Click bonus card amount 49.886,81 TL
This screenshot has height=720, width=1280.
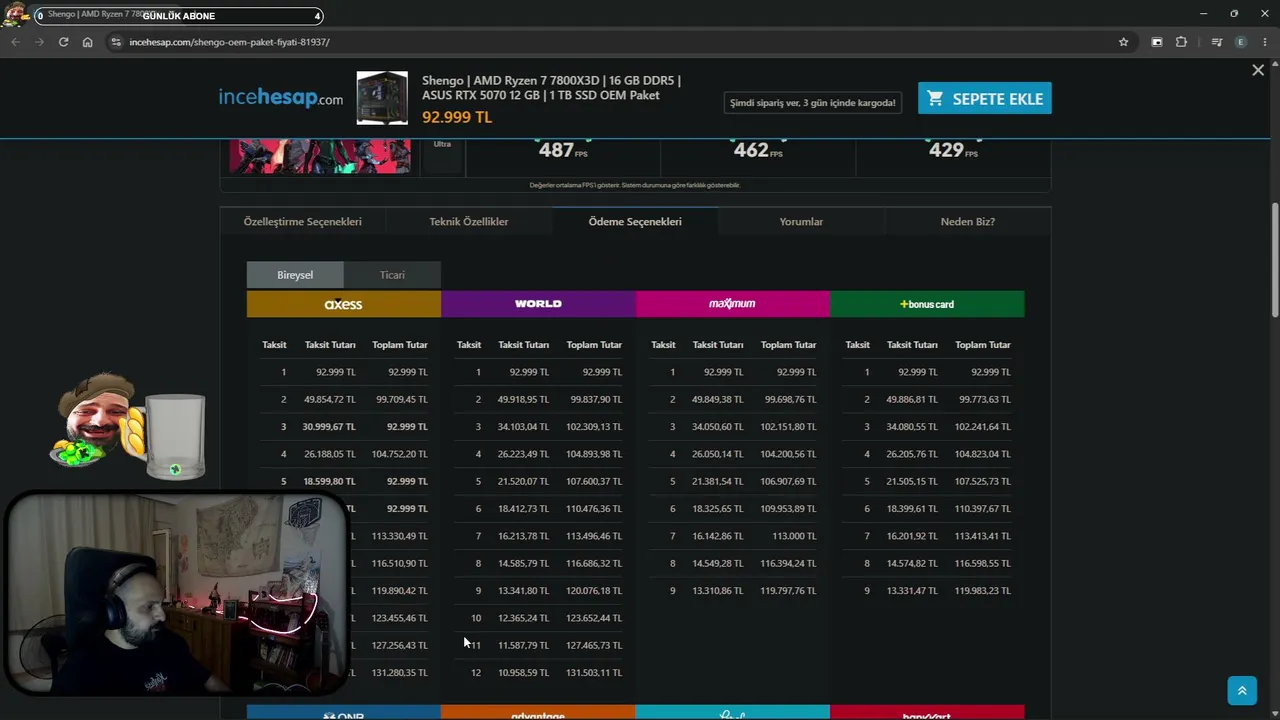912,399
